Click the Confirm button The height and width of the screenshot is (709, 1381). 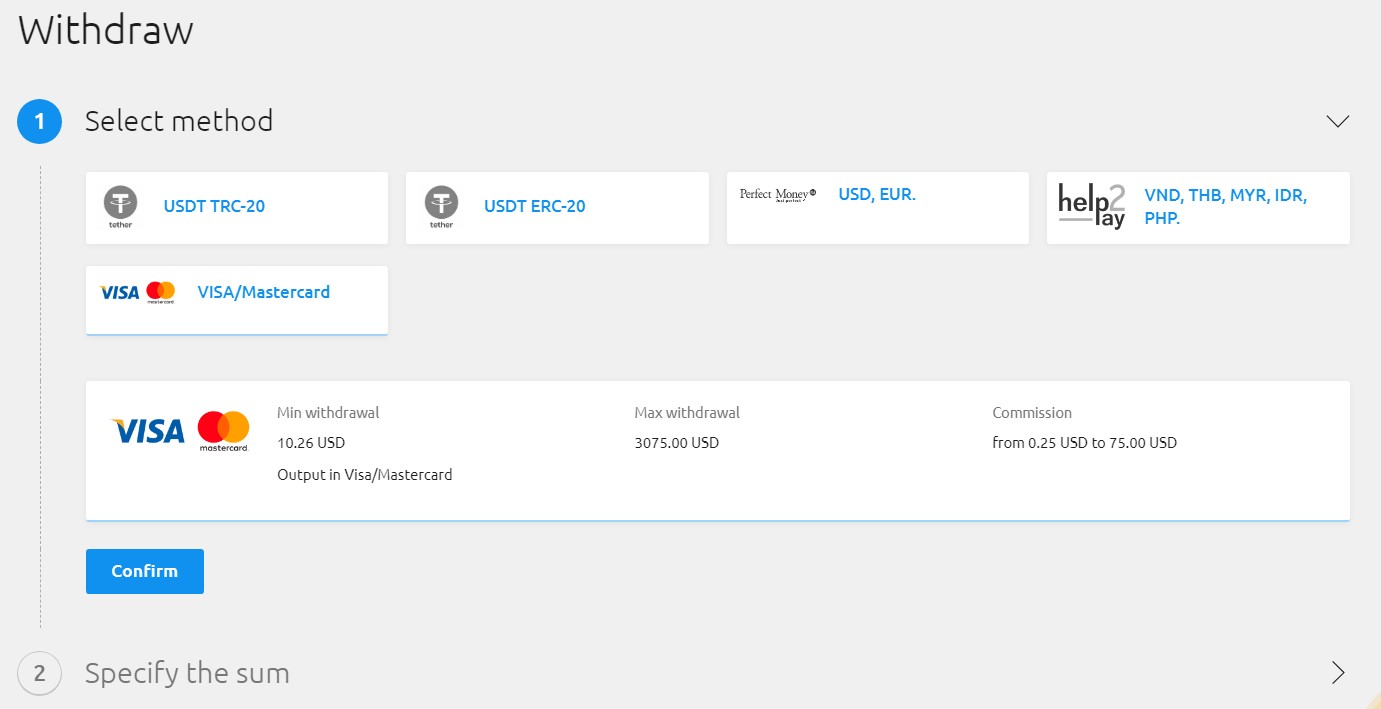145,571
